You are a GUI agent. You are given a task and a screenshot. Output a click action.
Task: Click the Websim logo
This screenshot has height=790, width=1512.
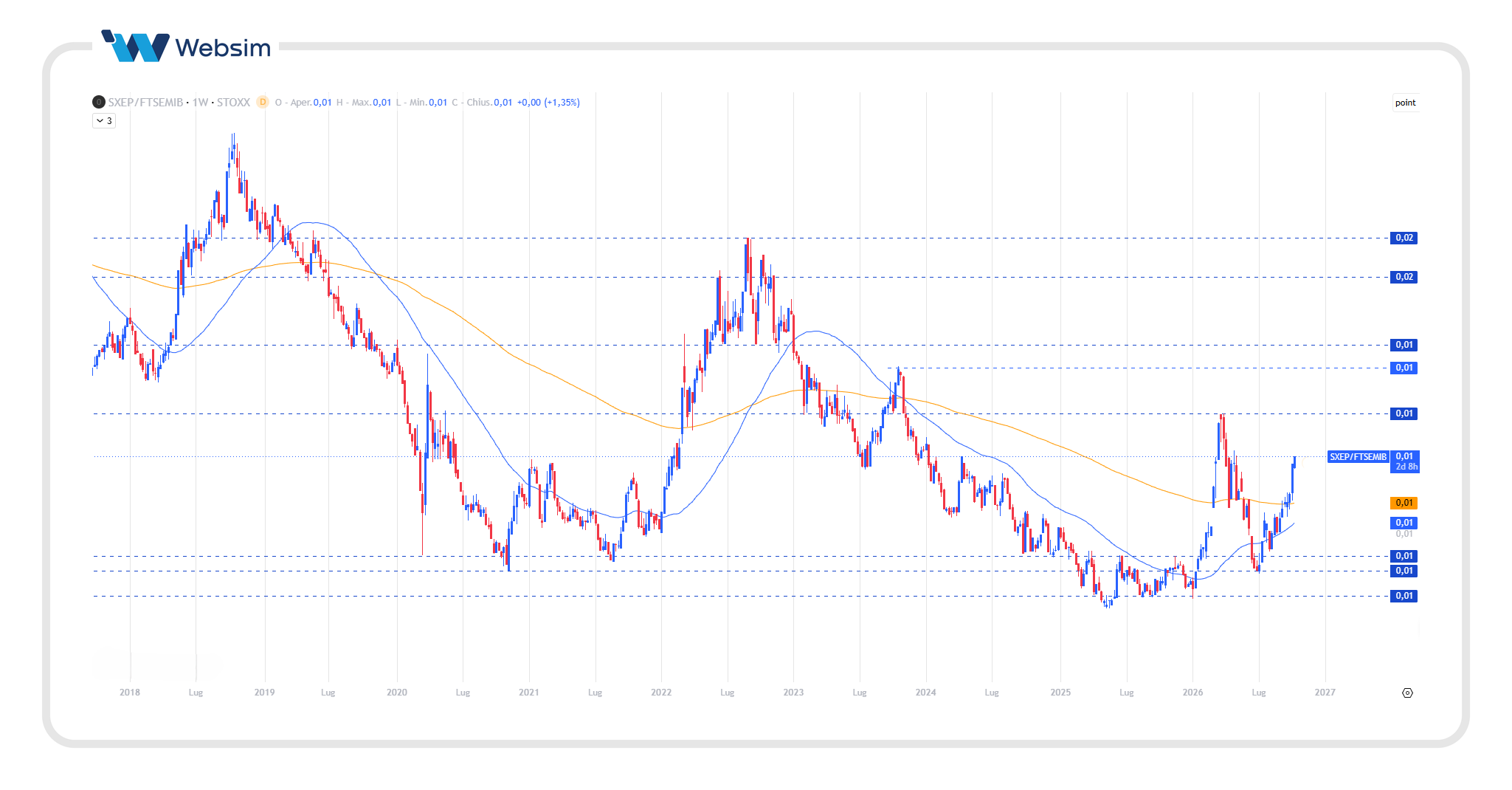[186, 47]
